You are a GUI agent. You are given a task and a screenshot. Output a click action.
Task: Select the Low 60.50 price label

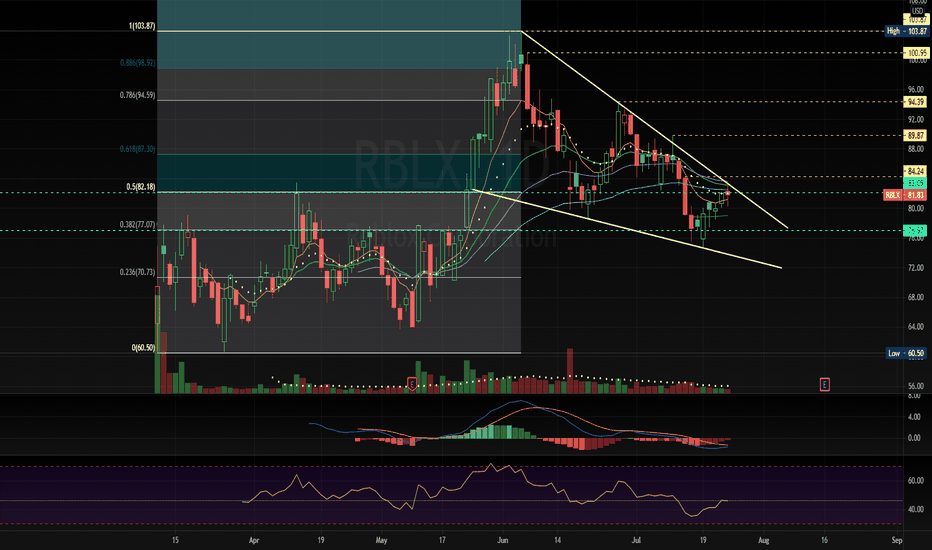906,353
